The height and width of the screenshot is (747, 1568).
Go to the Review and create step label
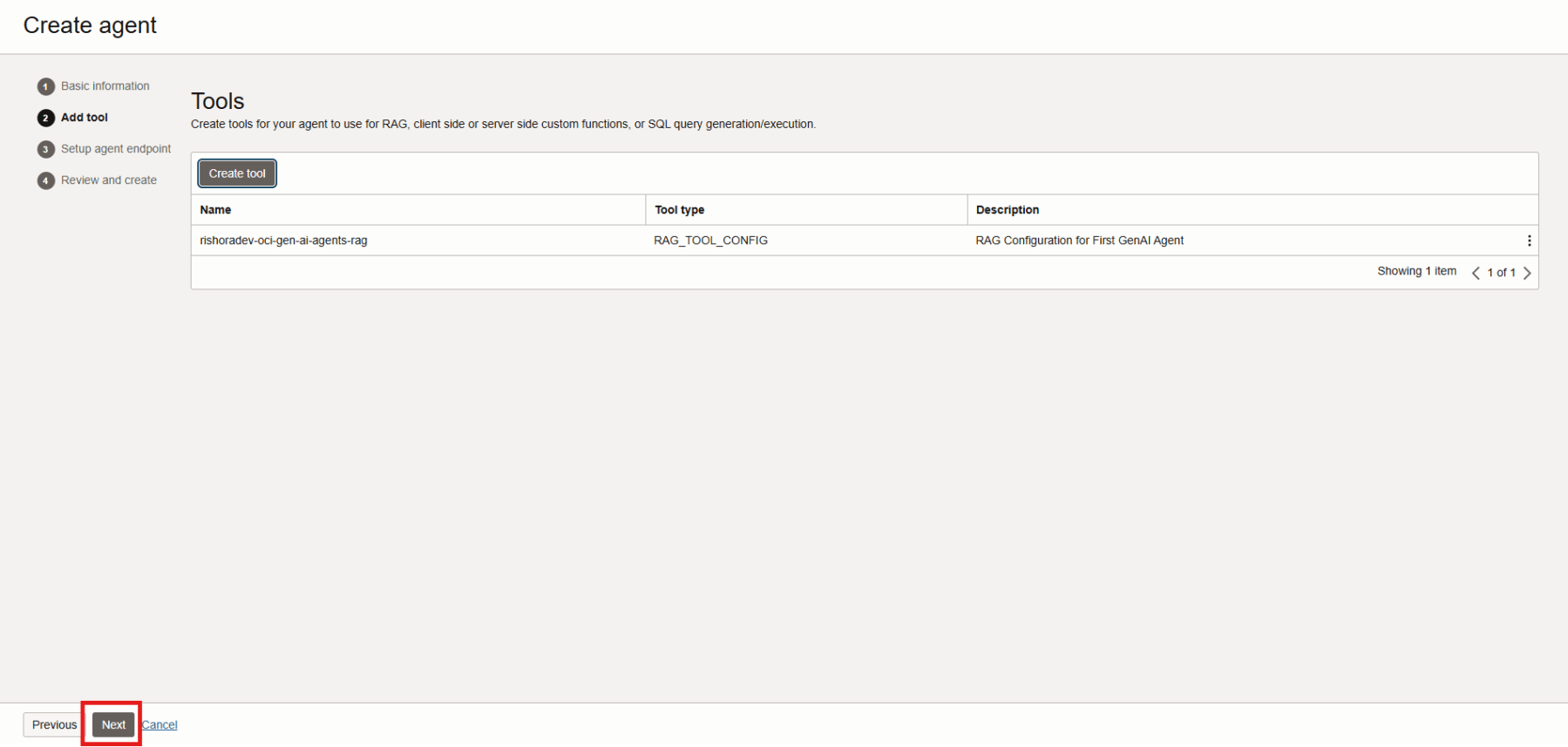tap(109, 180)
